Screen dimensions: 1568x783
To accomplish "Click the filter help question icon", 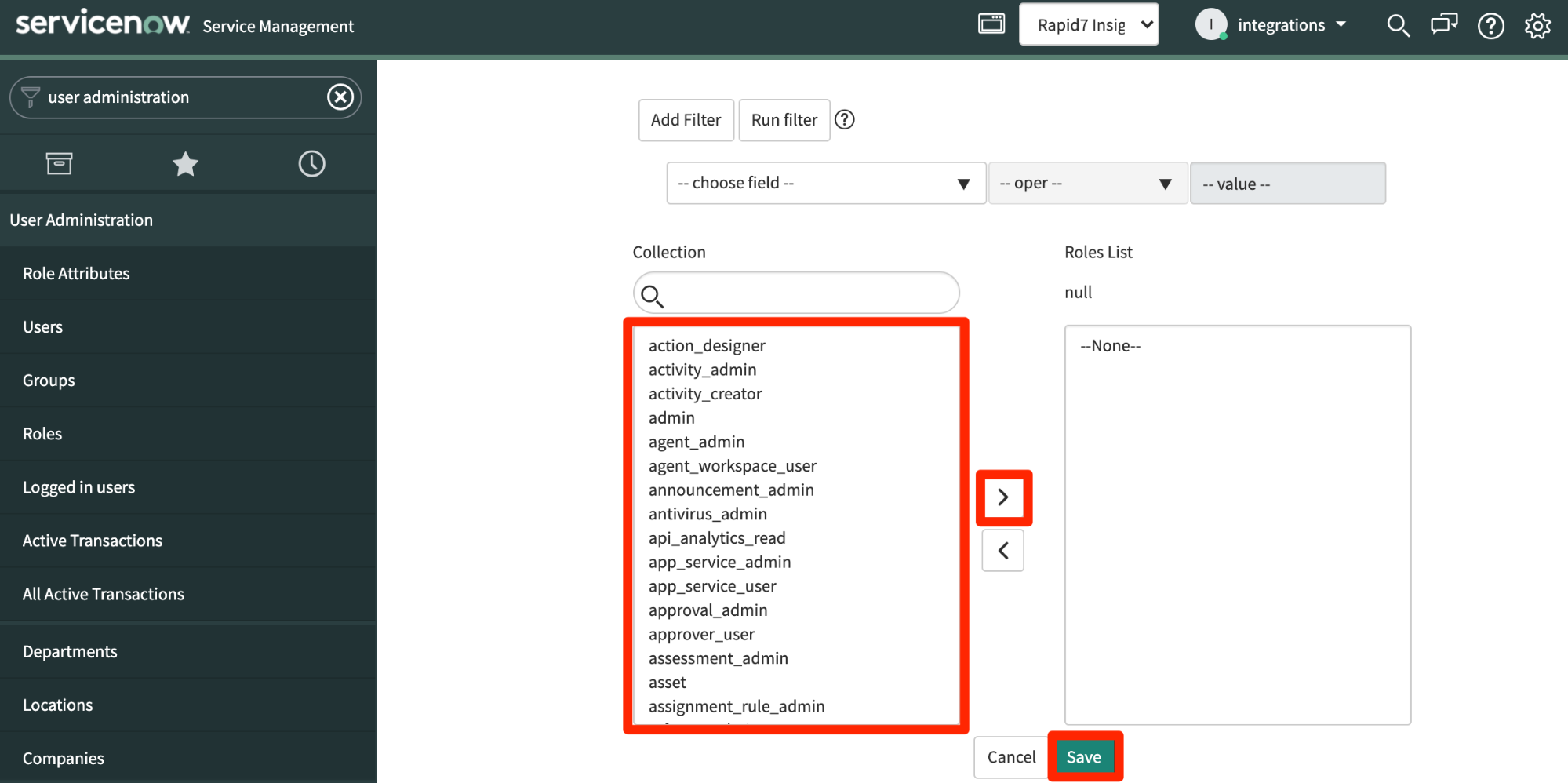I will tap(844, 119).
